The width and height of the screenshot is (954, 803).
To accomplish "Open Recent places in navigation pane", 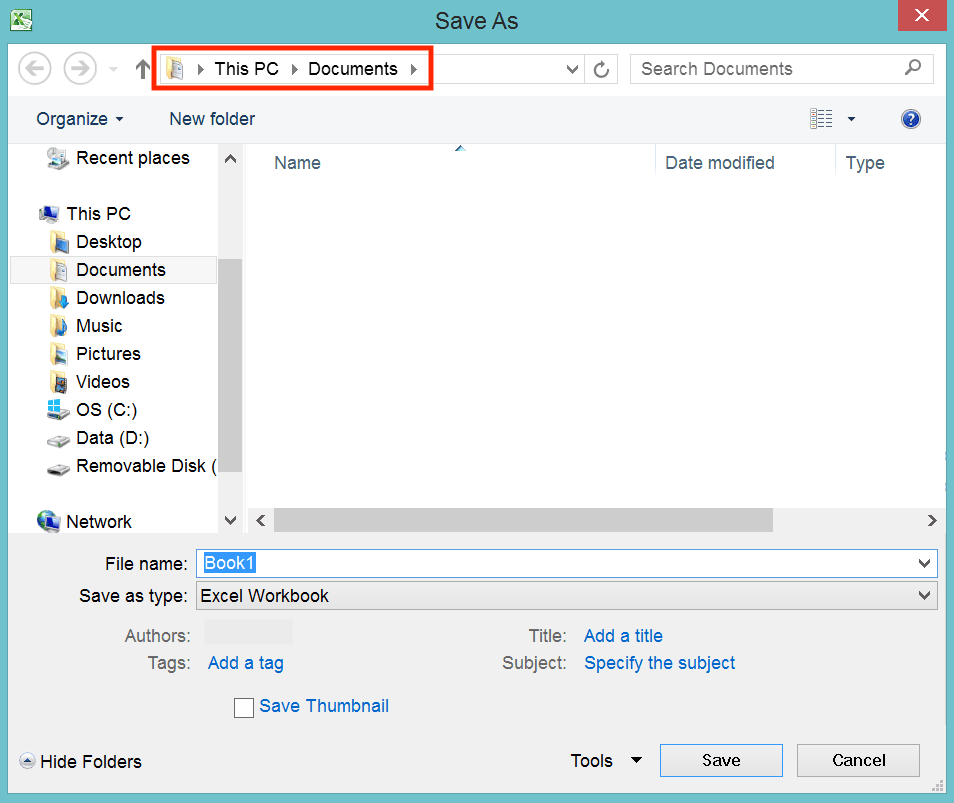I will coord(133,158).
